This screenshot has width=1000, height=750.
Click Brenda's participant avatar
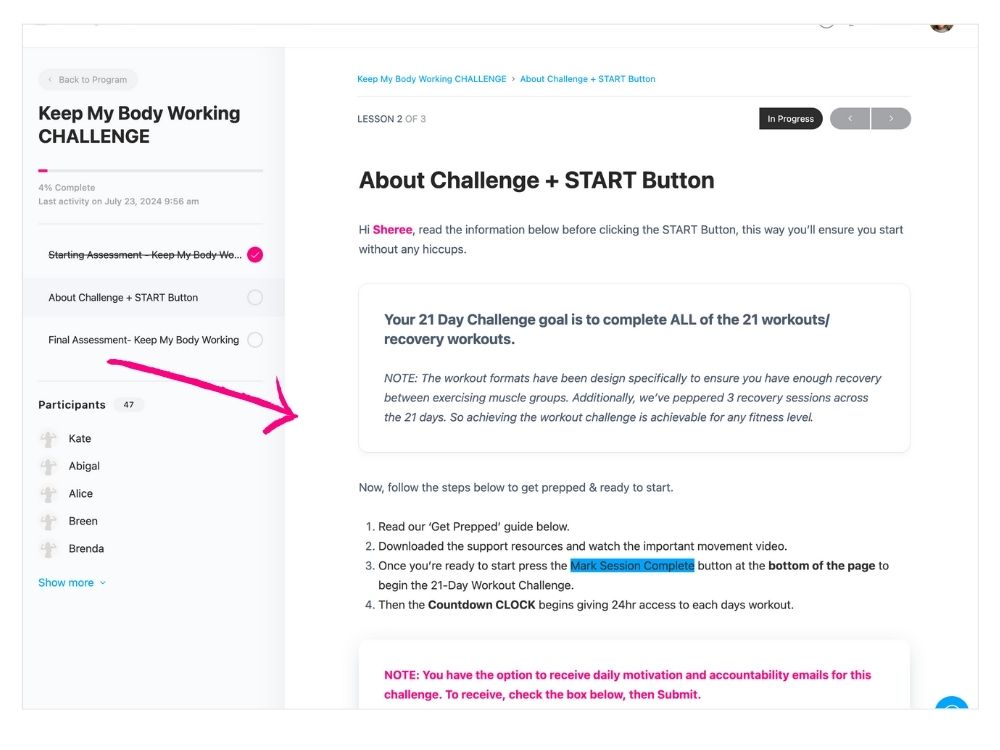(48, 549)
